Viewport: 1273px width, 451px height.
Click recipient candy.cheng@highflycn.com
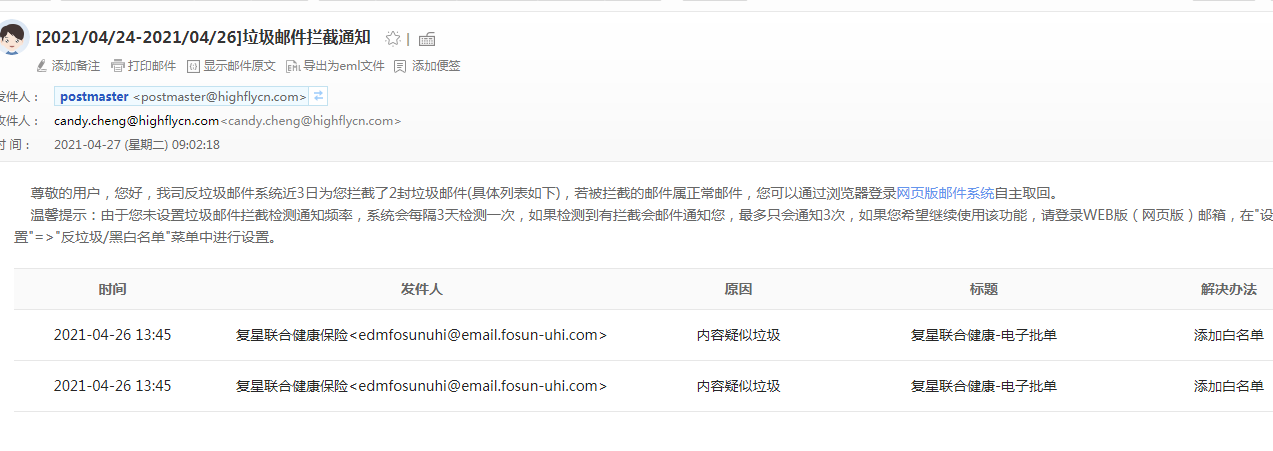tap(136, 121)
